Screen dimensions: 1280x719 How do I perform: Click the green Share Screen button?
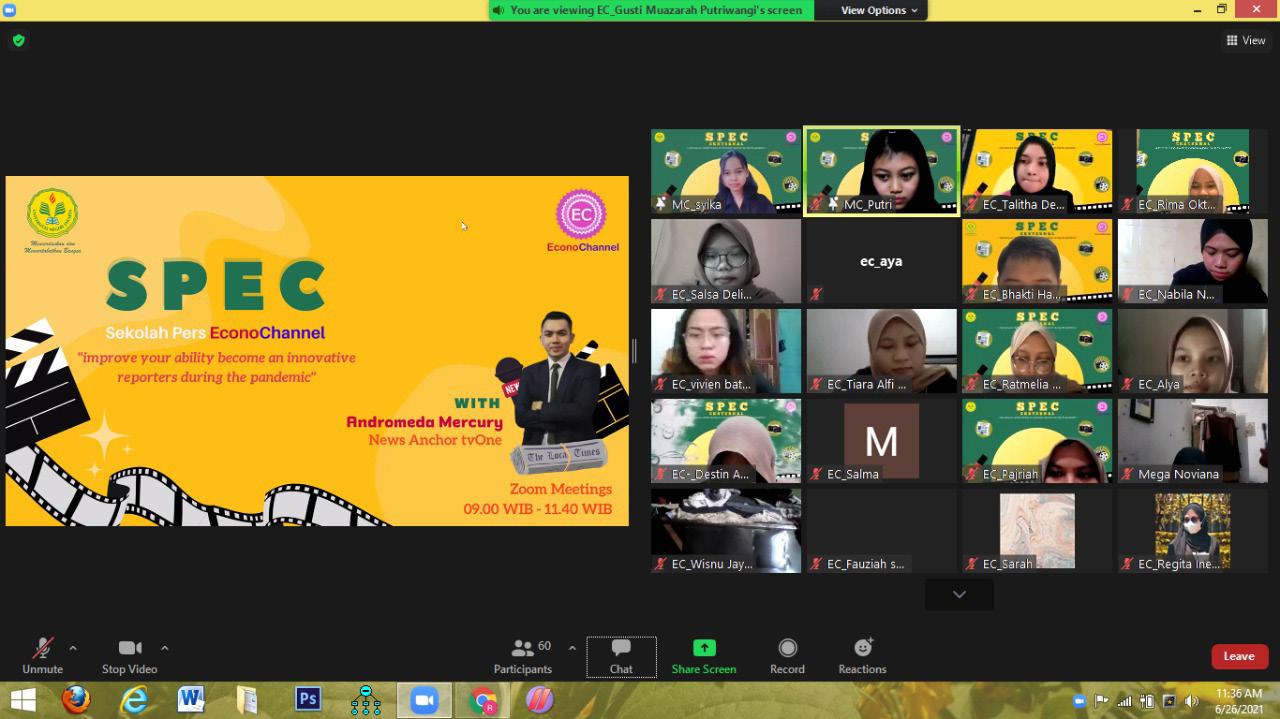(x=704, y=656)
